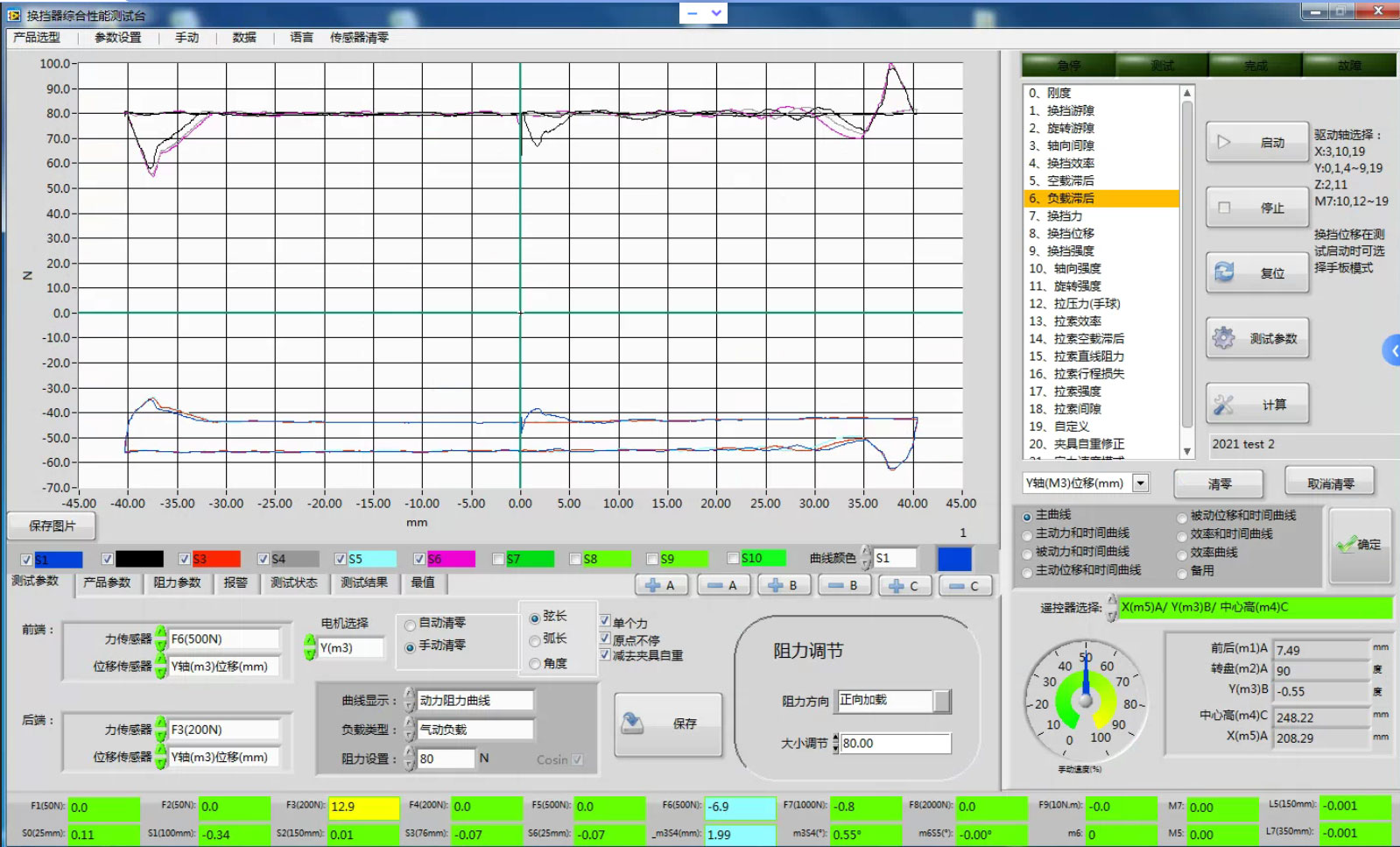
Task: Change the 负载类型 气动负载 selector
Action: point(409,729)
